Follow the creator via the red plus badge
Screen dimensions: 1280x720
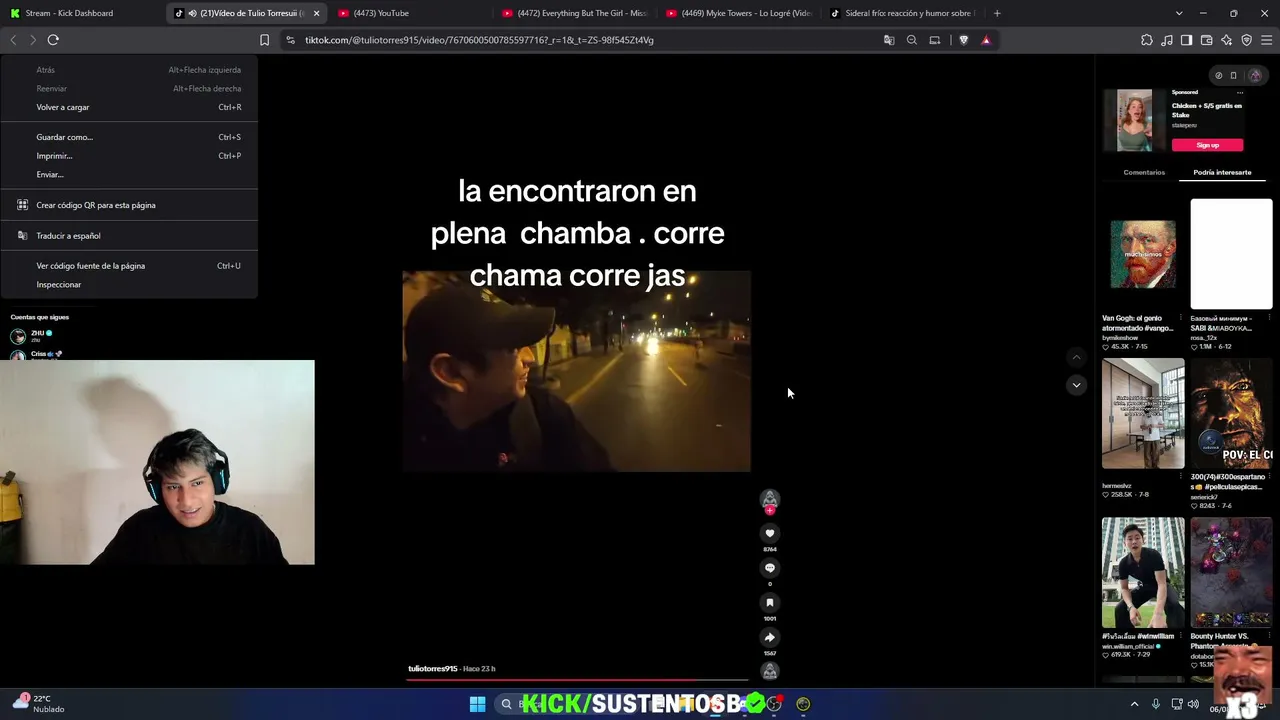[769, 510]
